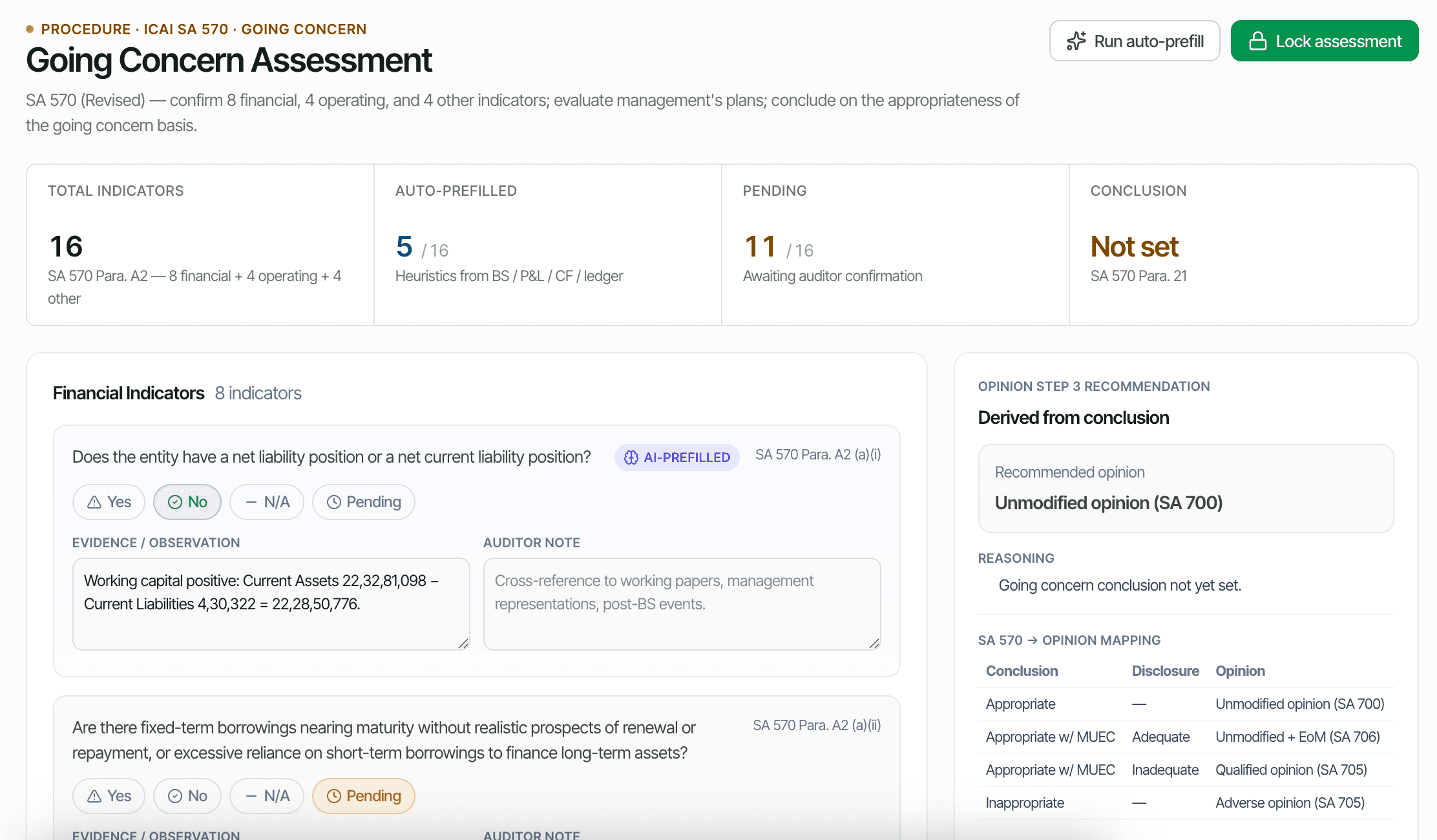Click the Conclusion card showing Not set
Viewport: 1437px width, 840px height.
(x=1244, y=245)
